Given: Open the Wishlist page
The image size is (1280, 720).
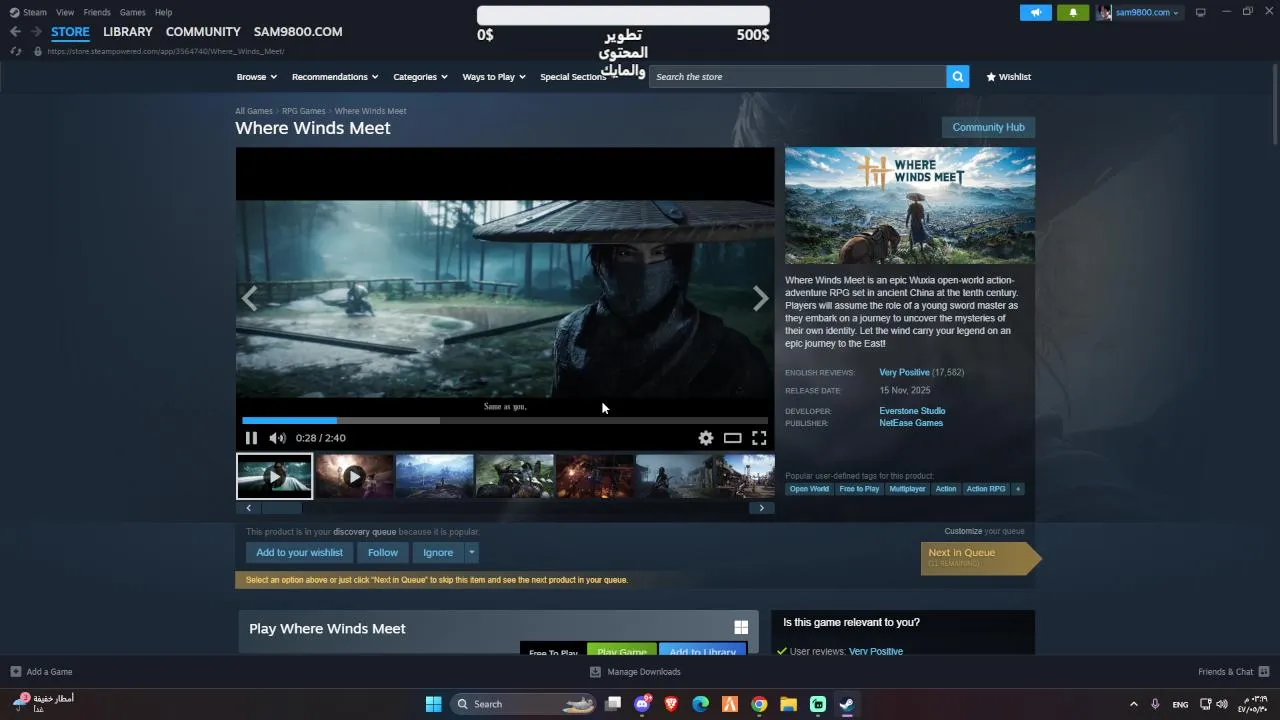Looking at the screenshot, I should coord(1008,77).
